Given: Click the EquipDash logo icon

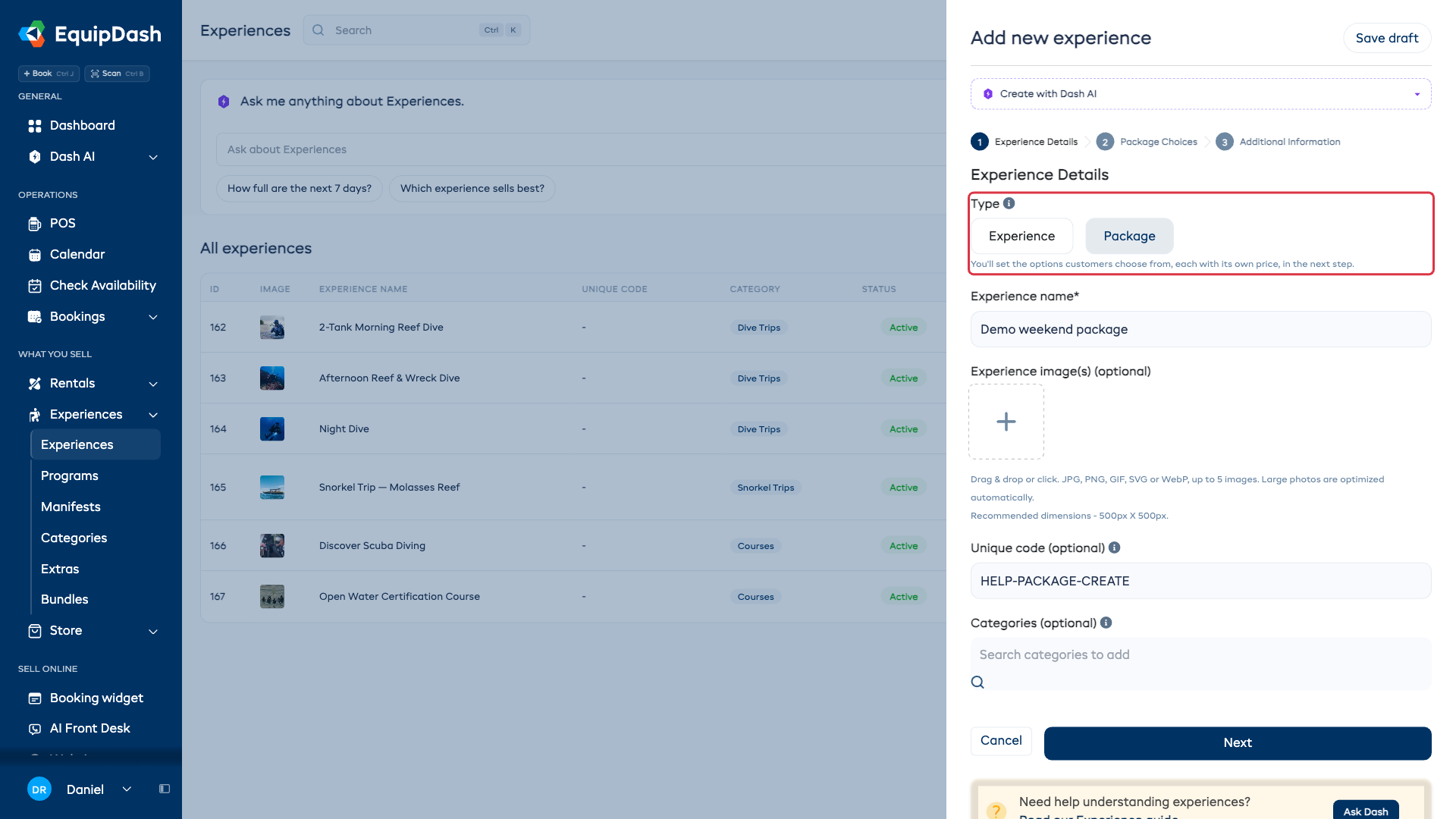Looking at the screenshot, I should click(33, 34).
